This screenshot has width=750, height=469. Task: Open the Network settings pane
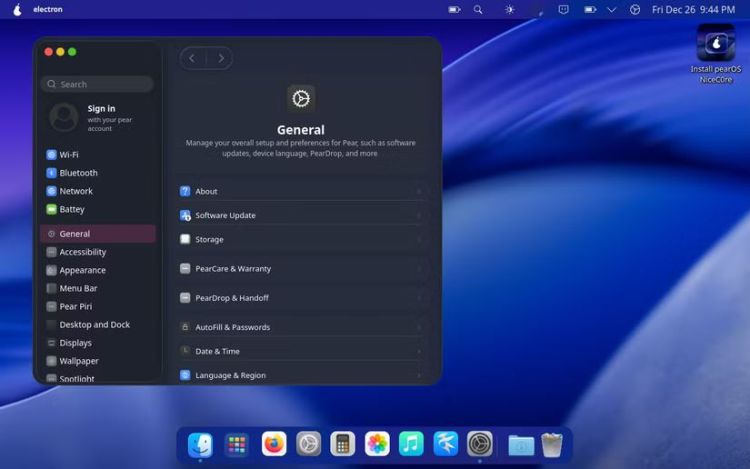click(75, 191)
